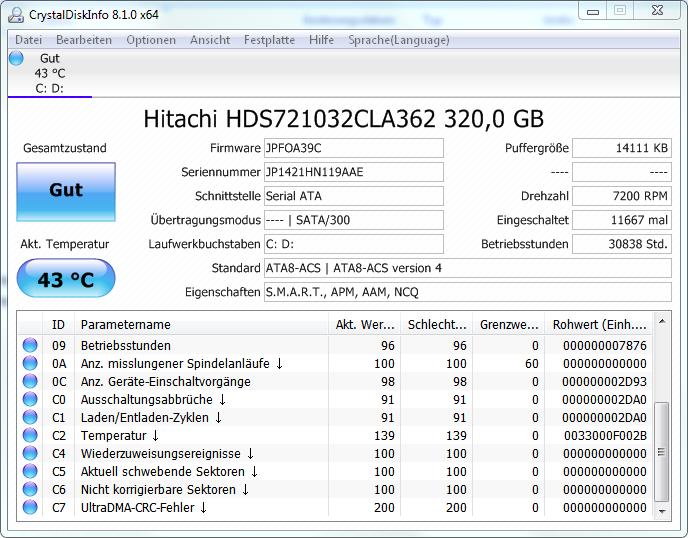Click the Schnittstelle field Serial ATA
688x538 pixels.
[354, 196]
